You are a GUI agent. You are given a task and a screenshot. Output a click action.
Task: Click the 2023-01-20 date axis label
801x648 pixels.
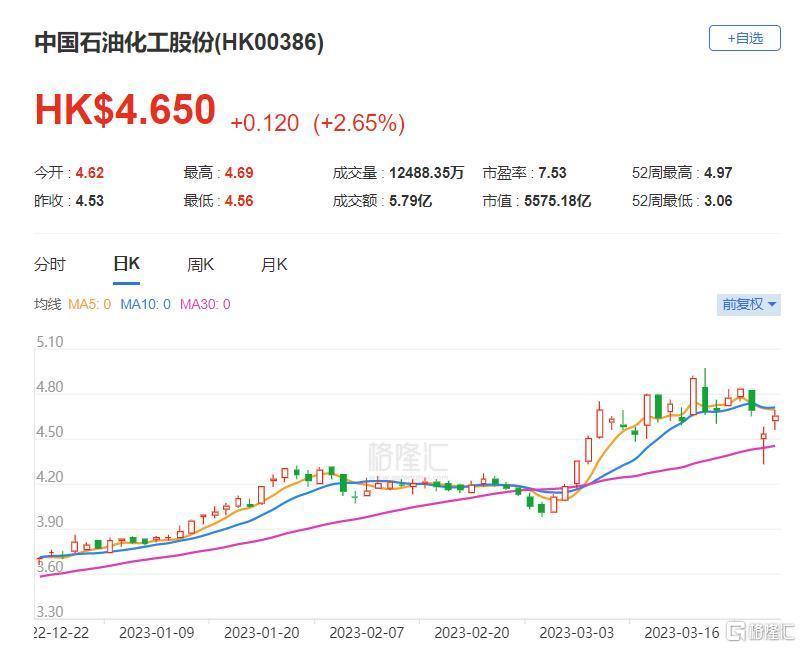[262, 633]
